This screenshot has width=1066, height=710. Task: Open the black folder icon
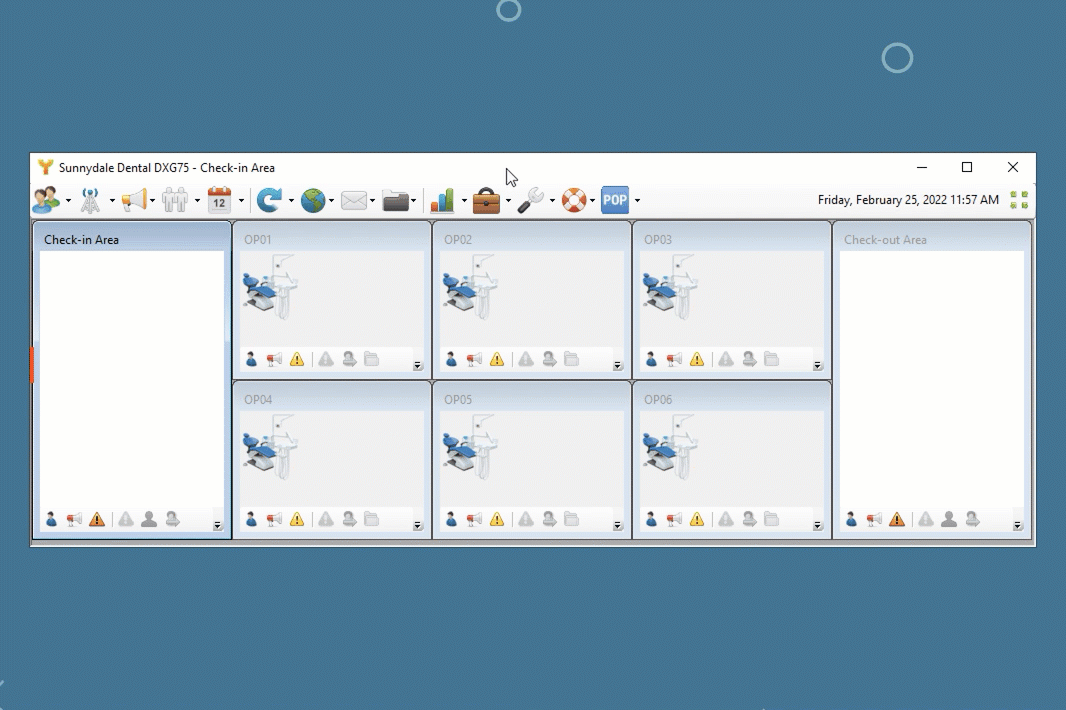[395, 200]
